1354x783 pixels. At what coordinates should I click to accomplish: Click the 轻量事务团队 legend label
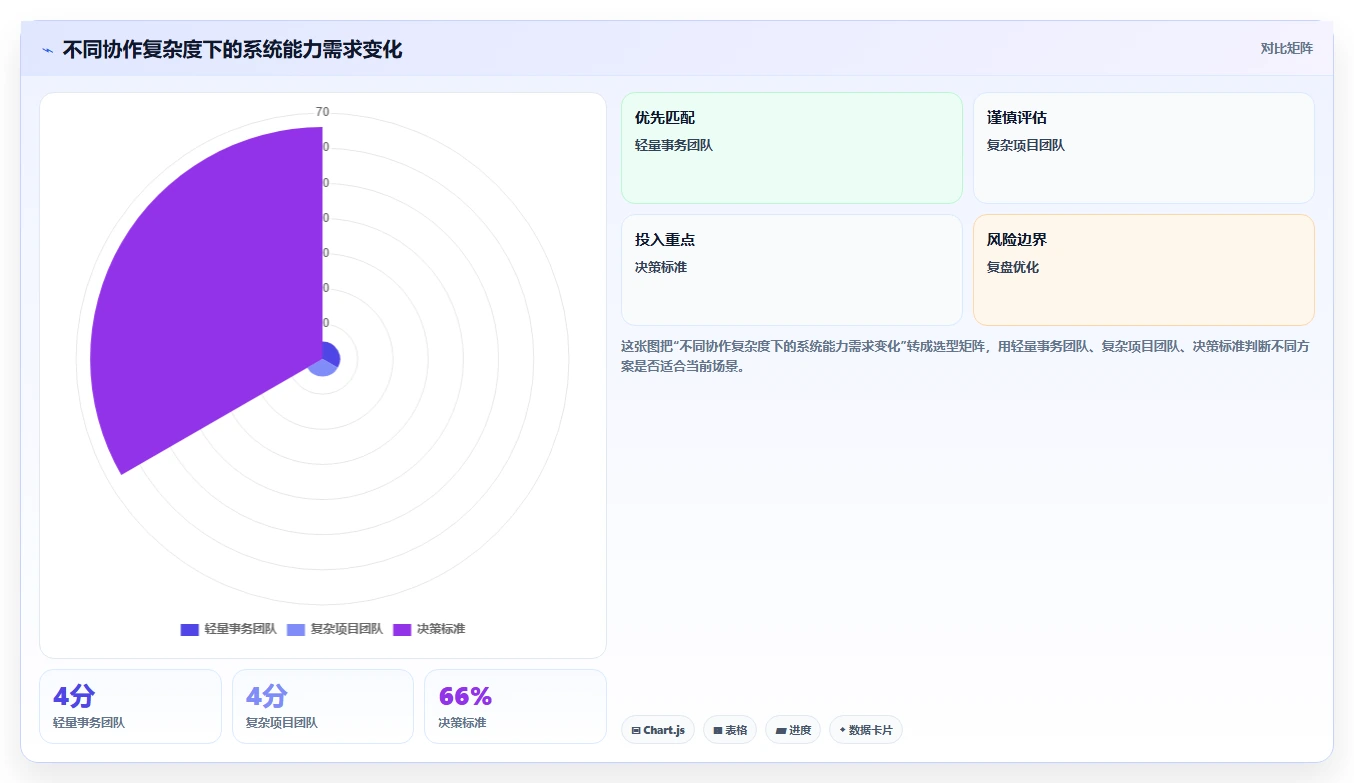click(240, 629)
